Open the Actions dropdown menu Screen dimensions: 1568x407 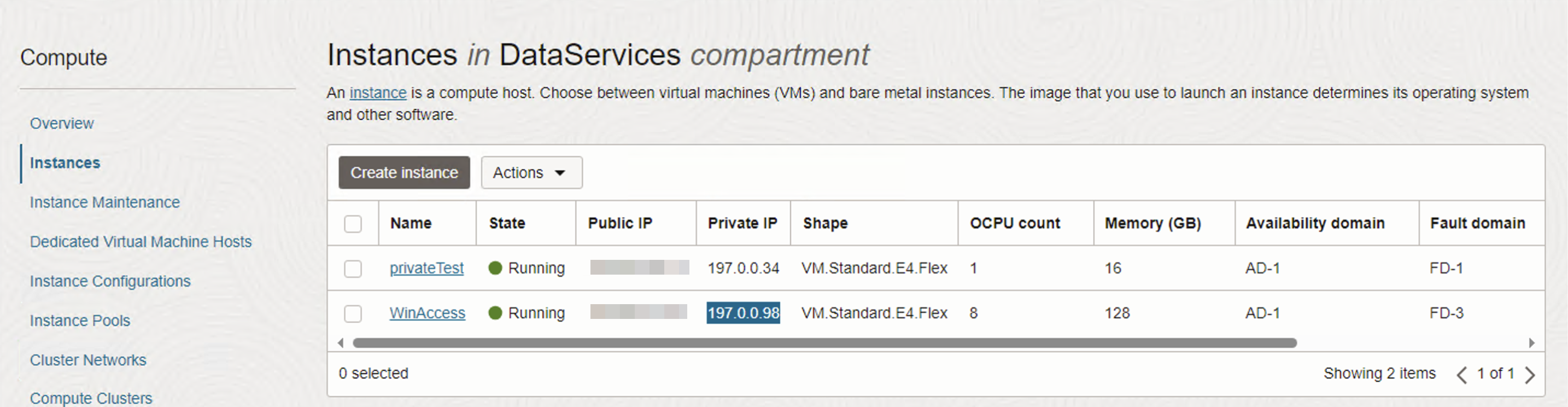(531, 173)
